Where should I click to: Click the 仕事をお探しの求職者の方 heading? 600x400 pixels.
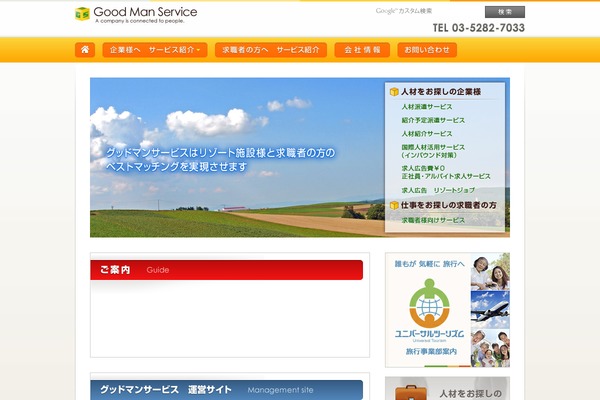[x=448, y=206]
